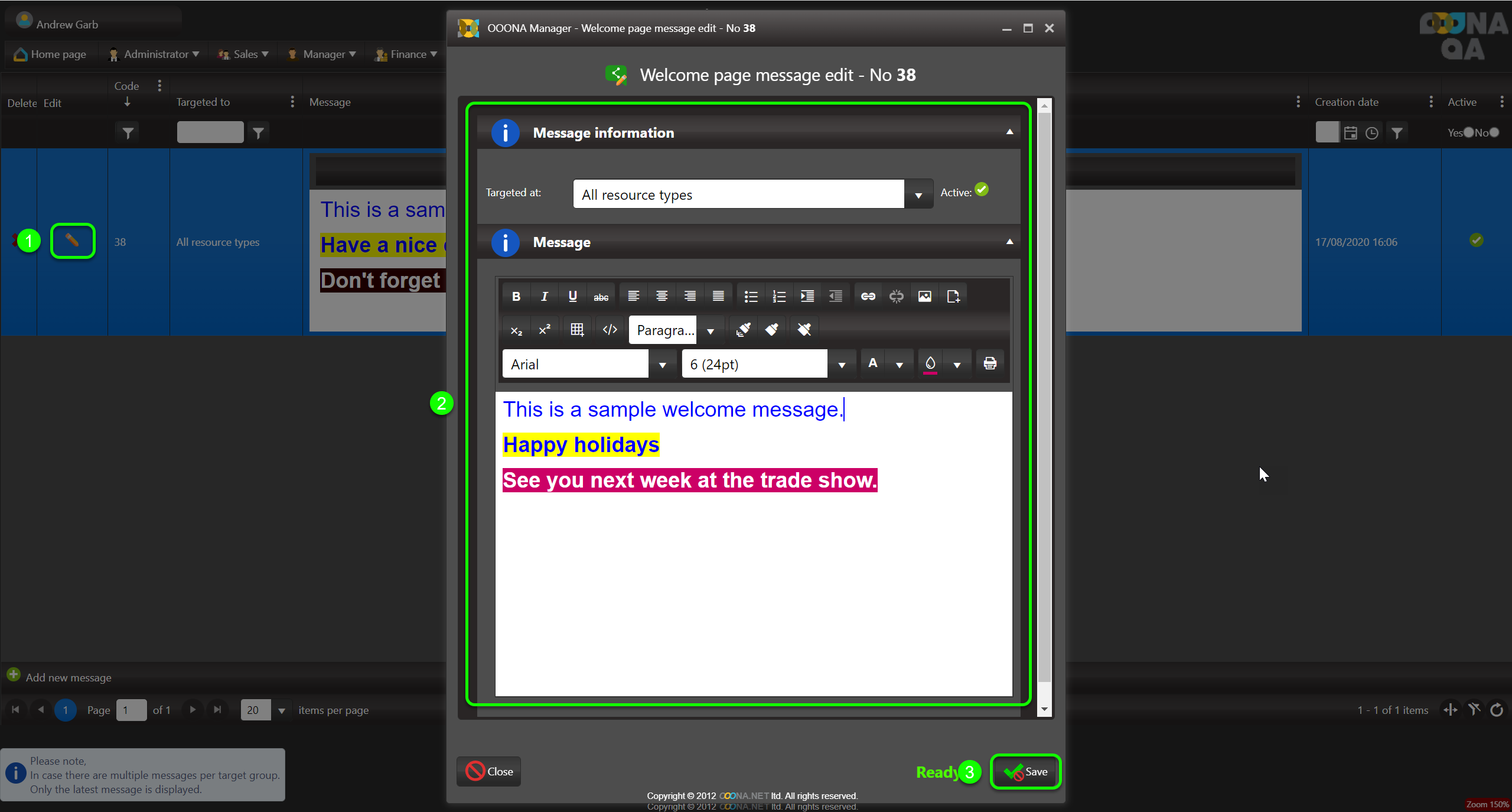Toggle the Active checkmark
The height and width of the screenshot is (812, 1512).
pyautogui.click(x=982, y=190)
